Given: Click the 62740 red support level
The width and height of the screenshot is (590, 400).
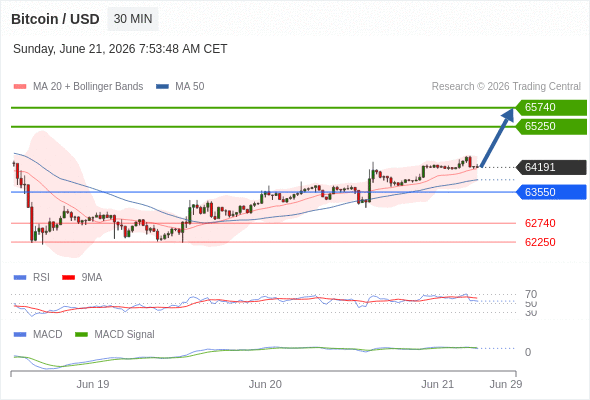Looking at the screenshot, I should pyautogui.click(x=540, y=223).
